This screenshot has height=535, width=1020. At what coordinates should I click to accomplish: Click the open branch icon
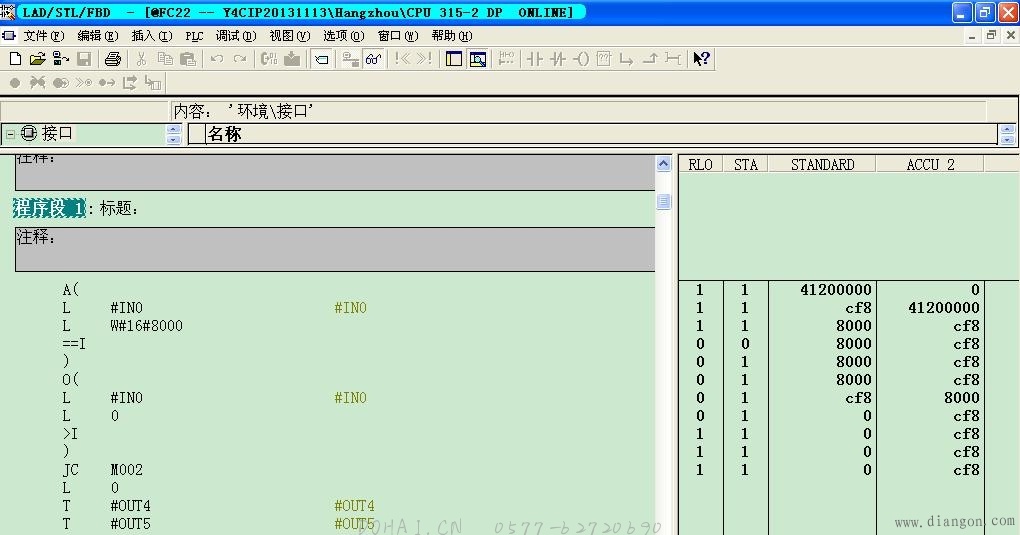[x=626, y=59]
